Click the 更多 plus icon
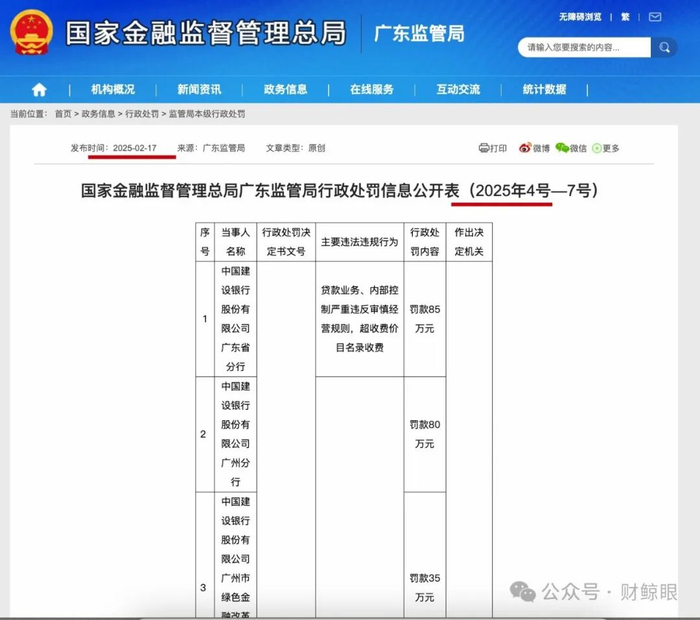The width and height of the screenshot is (700, 620). tap(596, 148)
